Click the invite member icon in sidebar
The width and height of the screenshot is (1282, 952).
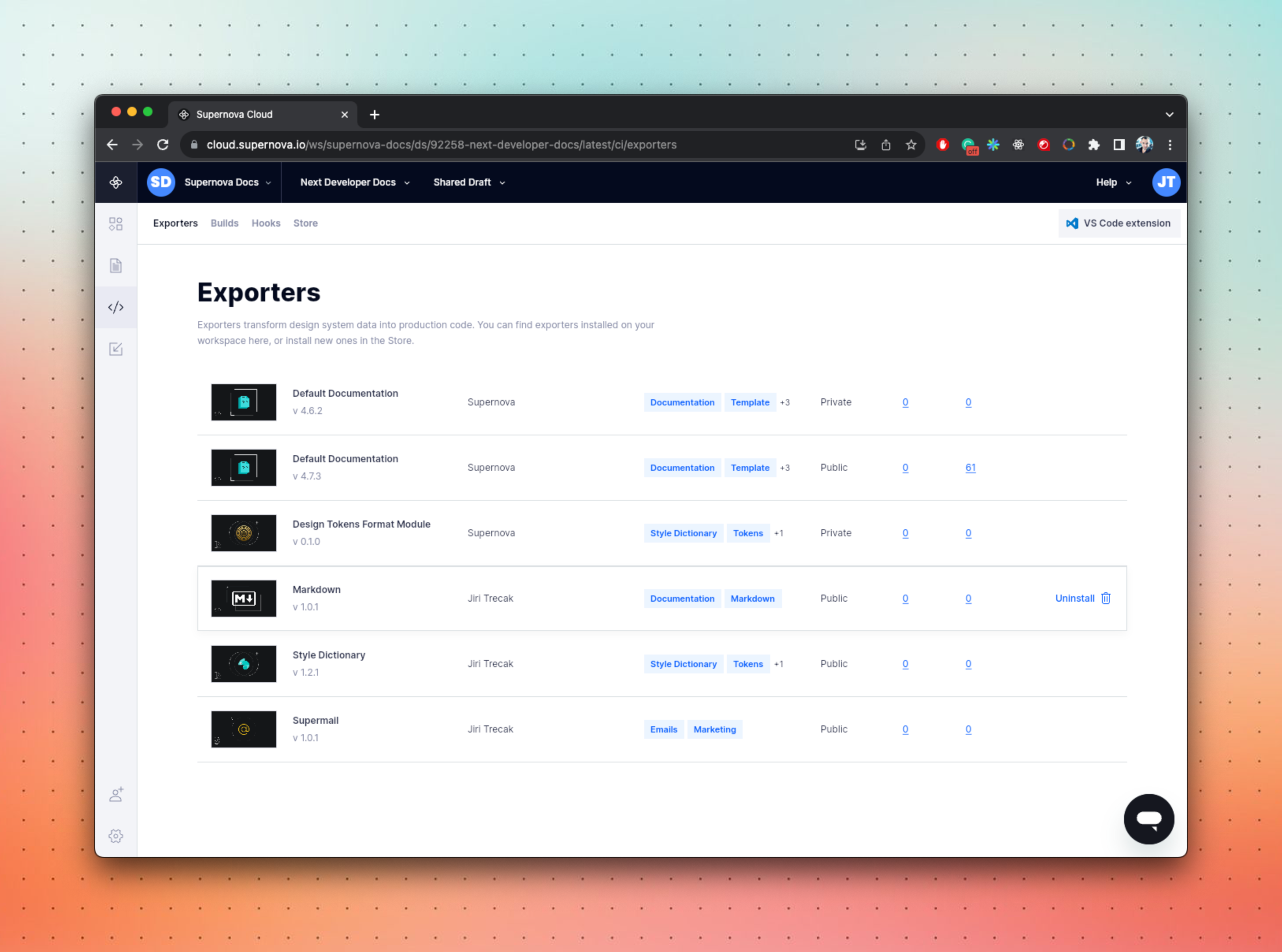(116, 794)
